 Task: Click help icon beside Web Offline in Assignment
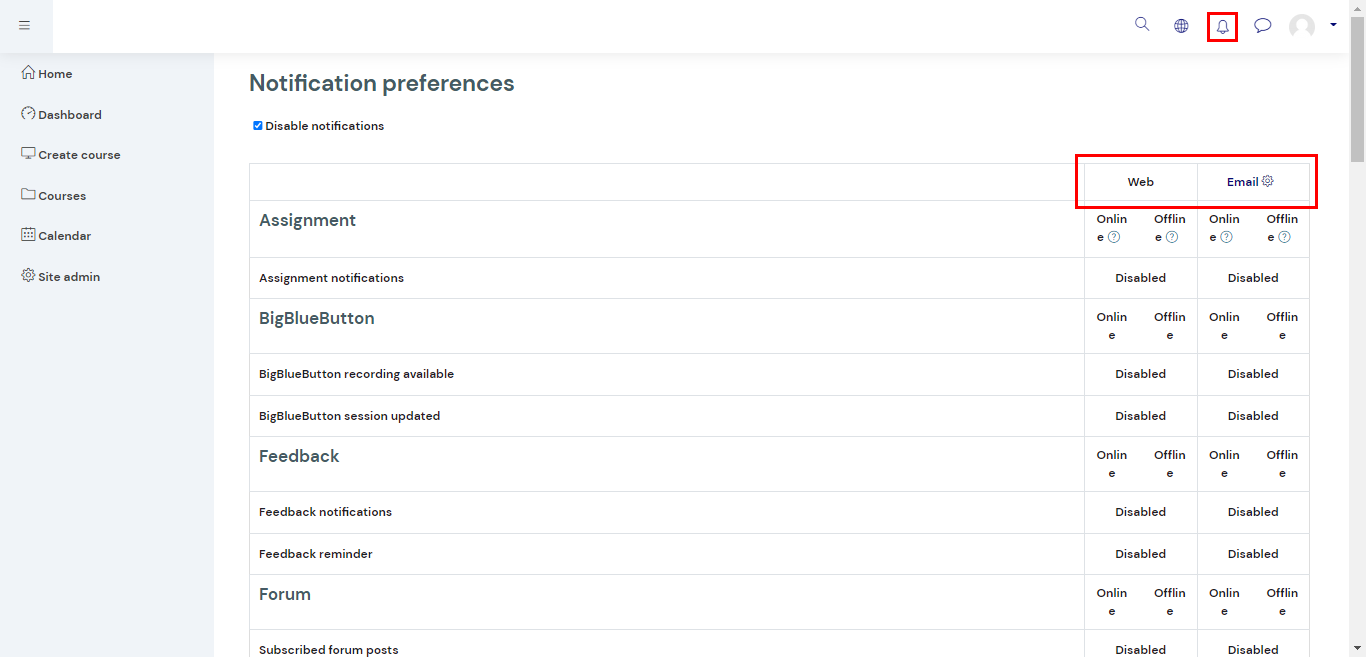pos(1172,237)
